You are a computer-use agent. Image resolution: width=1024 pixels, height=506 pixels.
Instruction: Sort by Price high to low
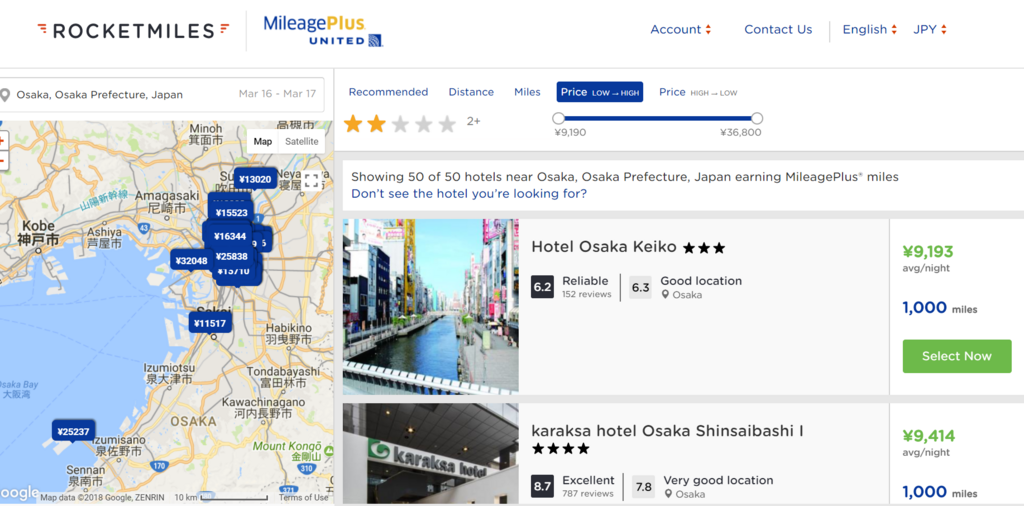click(x=697, y=92)
